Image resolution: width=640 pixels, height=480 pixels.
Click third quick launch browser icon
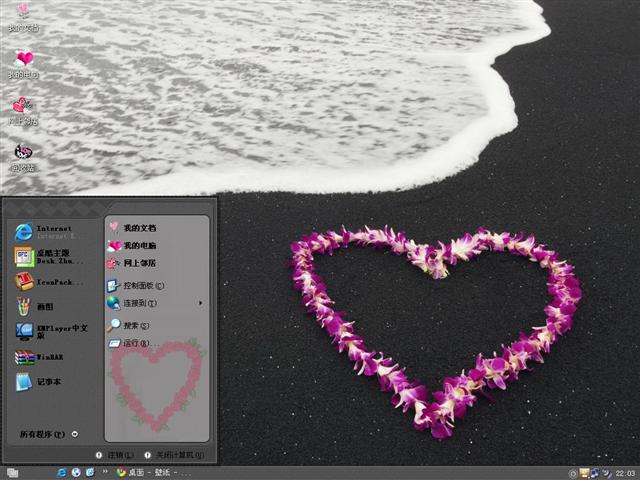[x=90, y=473]
